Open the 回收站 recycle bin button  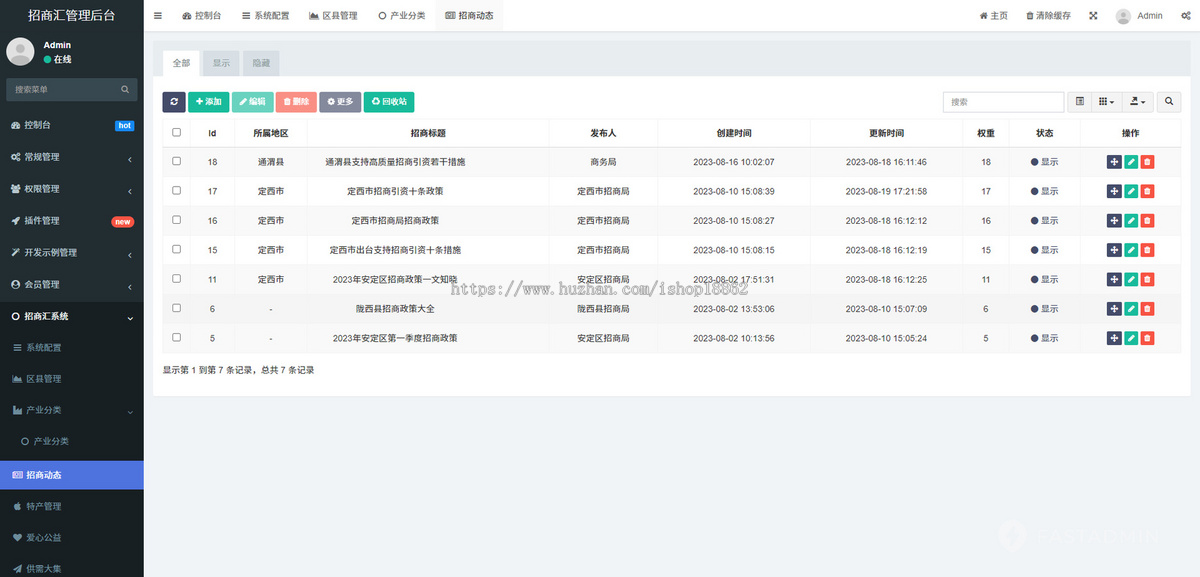tap(388, 101)
